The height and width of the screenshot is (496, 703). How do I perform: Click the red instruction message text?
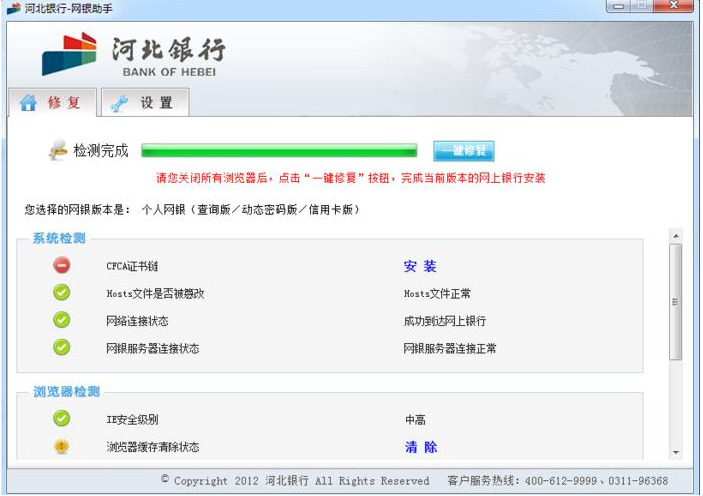pyautogui.click(x=351, y=178)
